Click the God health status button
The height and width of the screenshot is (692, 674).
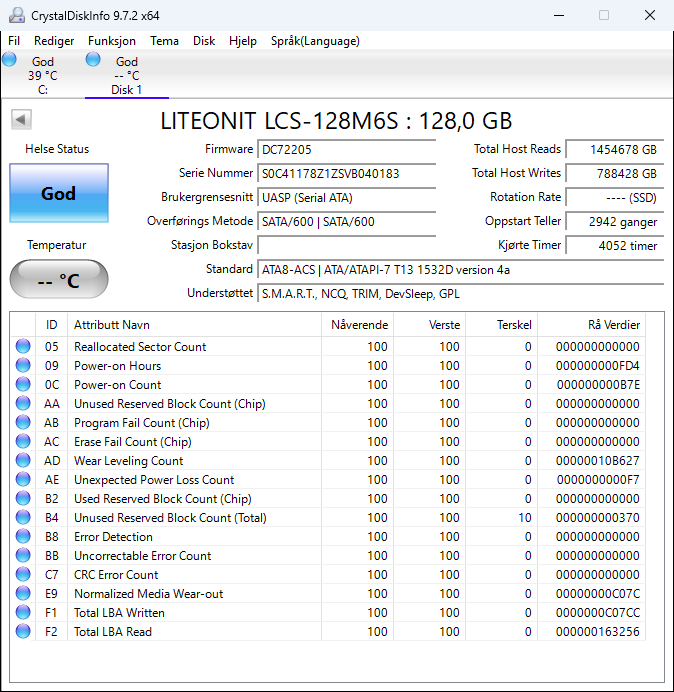click(59, 193)
